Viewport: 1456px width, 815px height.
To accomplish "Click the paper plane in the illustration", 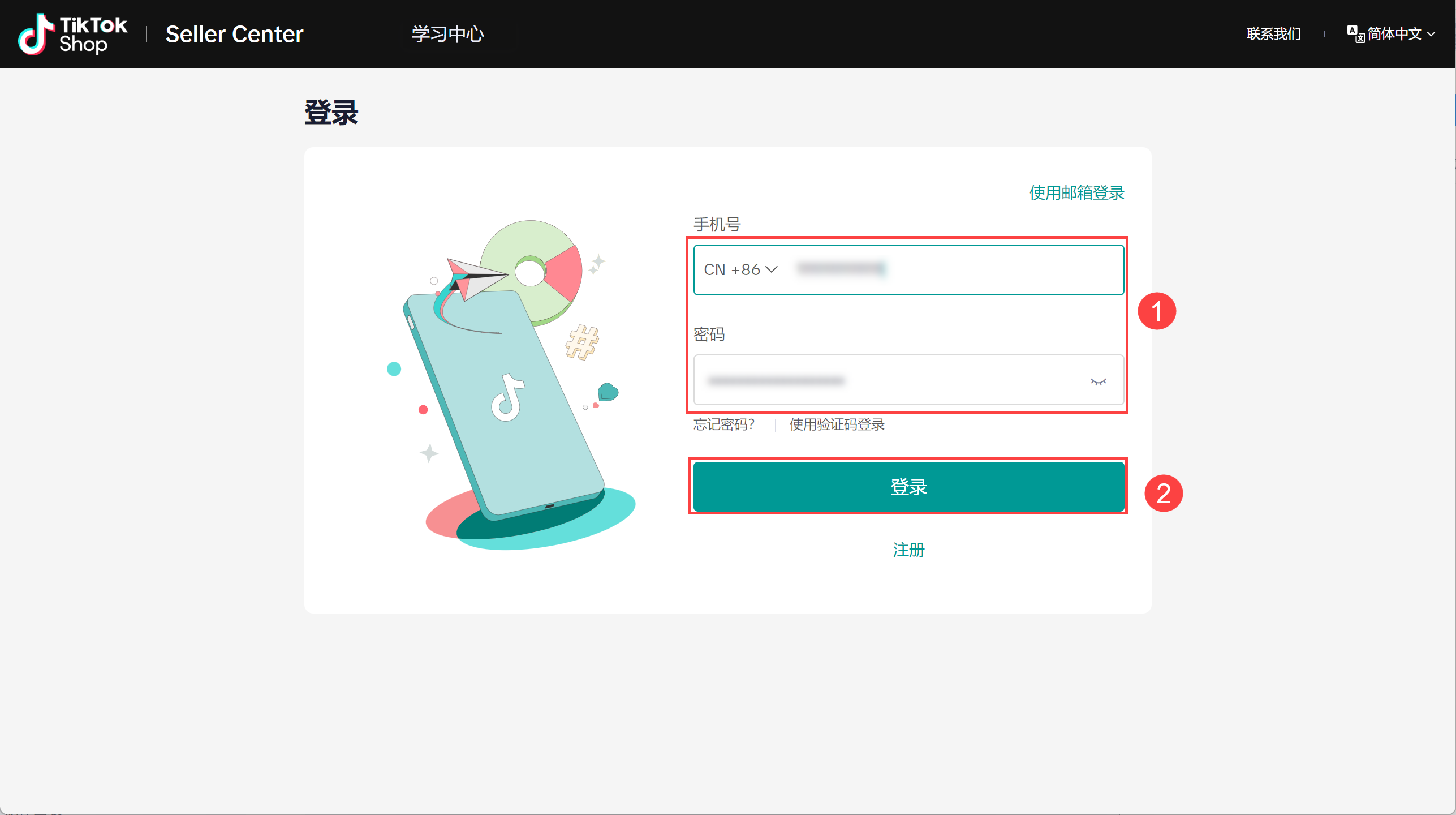I will point(476,277).
